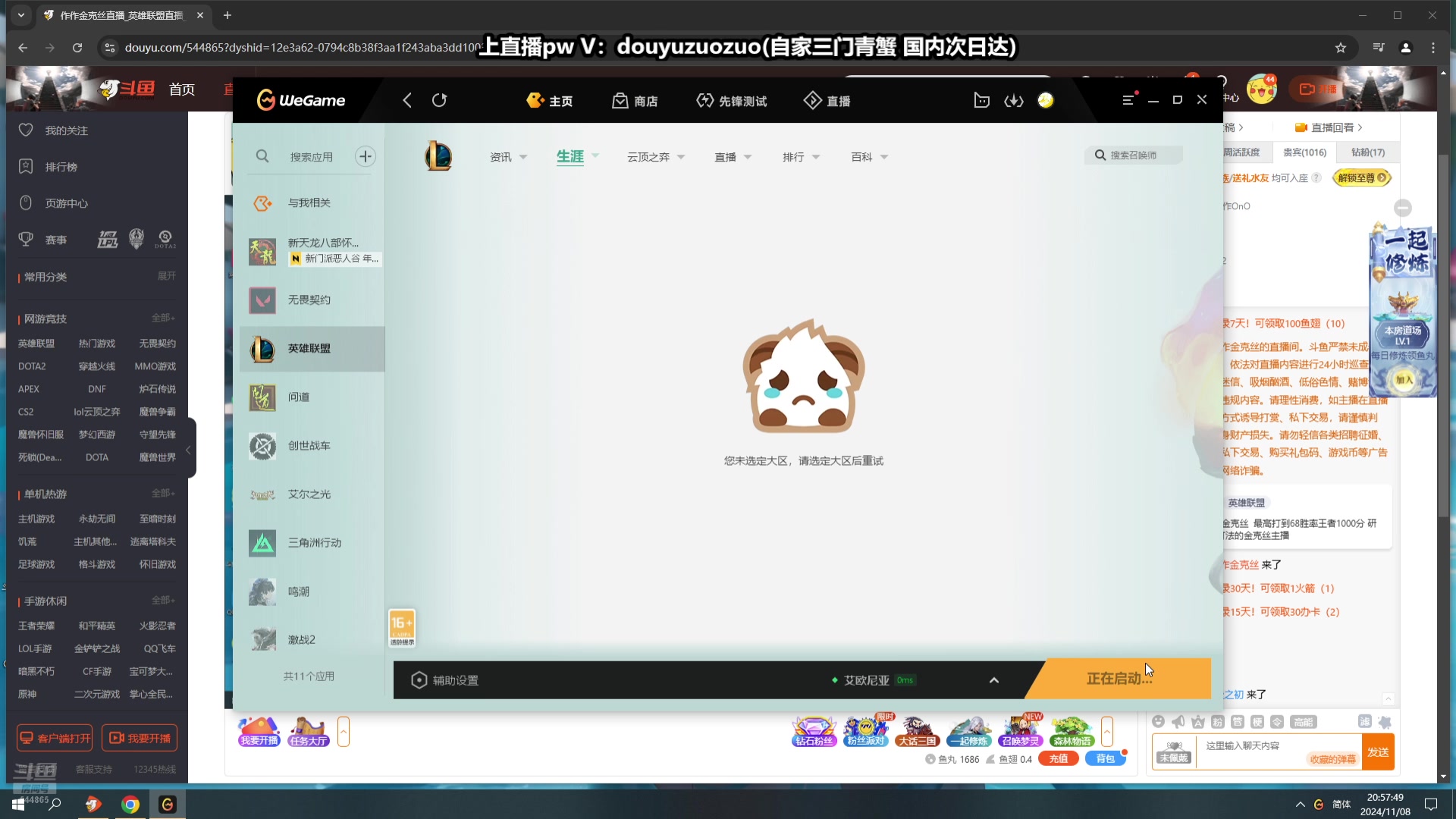This screenshot has height=819, width=1456.
Task: Select 新天龙八部 game in sidebar
Action: click(312, 251)
